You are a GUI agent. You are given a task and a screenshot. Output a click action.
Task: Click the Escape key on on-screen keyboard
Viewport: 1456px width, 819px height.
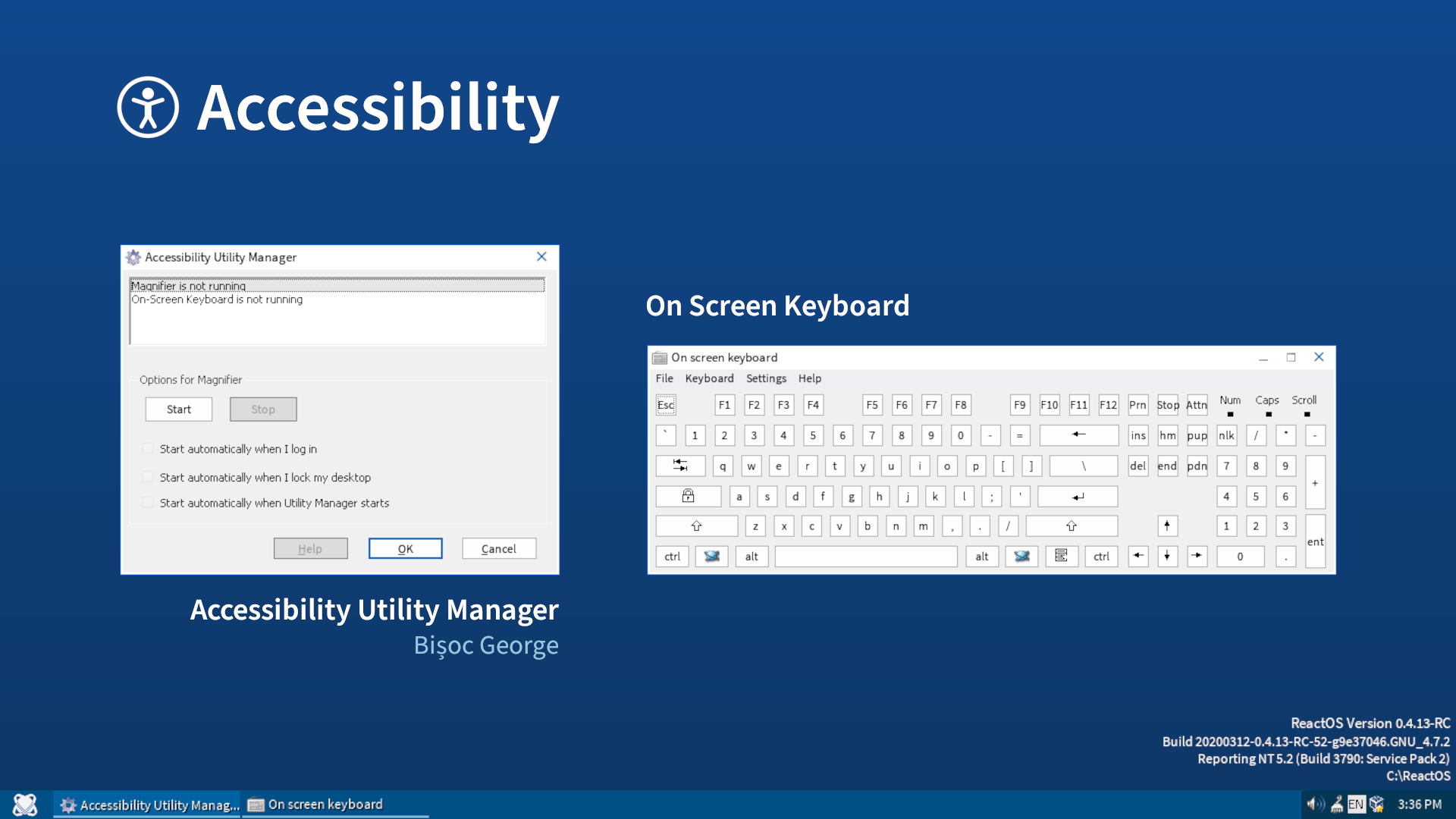pos(665,404)
